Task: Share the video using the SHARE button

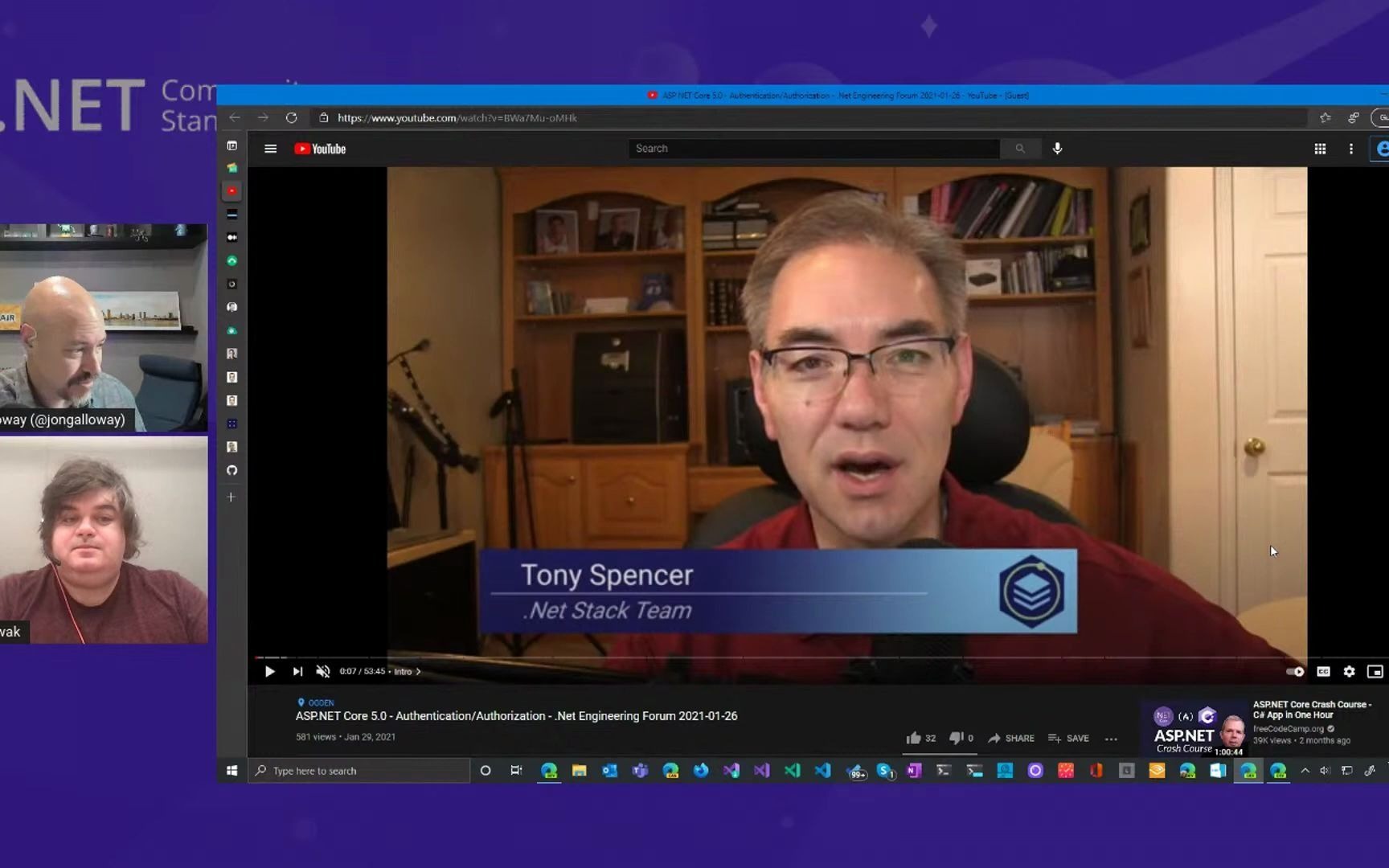Action: coord(1011,738)
